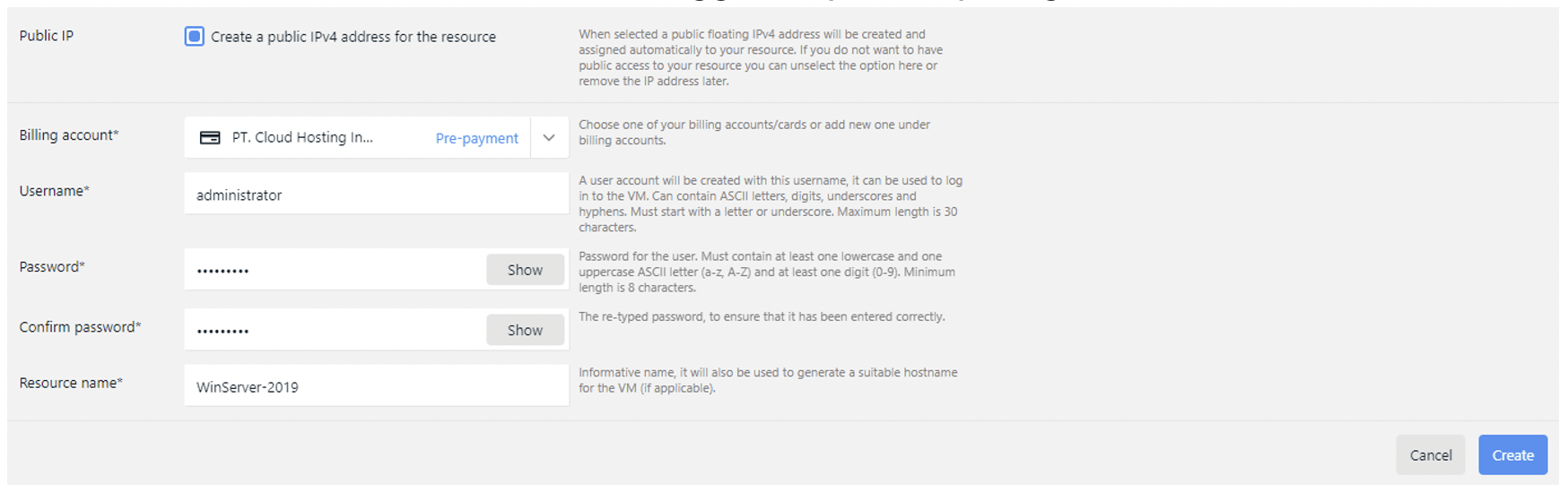Click the Resource name field label
1568x493 pixels.
[71, 383]
